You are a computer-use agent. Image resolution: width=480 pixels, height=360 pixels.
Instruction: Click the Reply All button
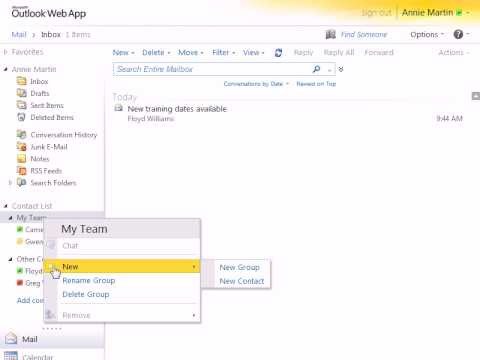(x=339, y=53)
